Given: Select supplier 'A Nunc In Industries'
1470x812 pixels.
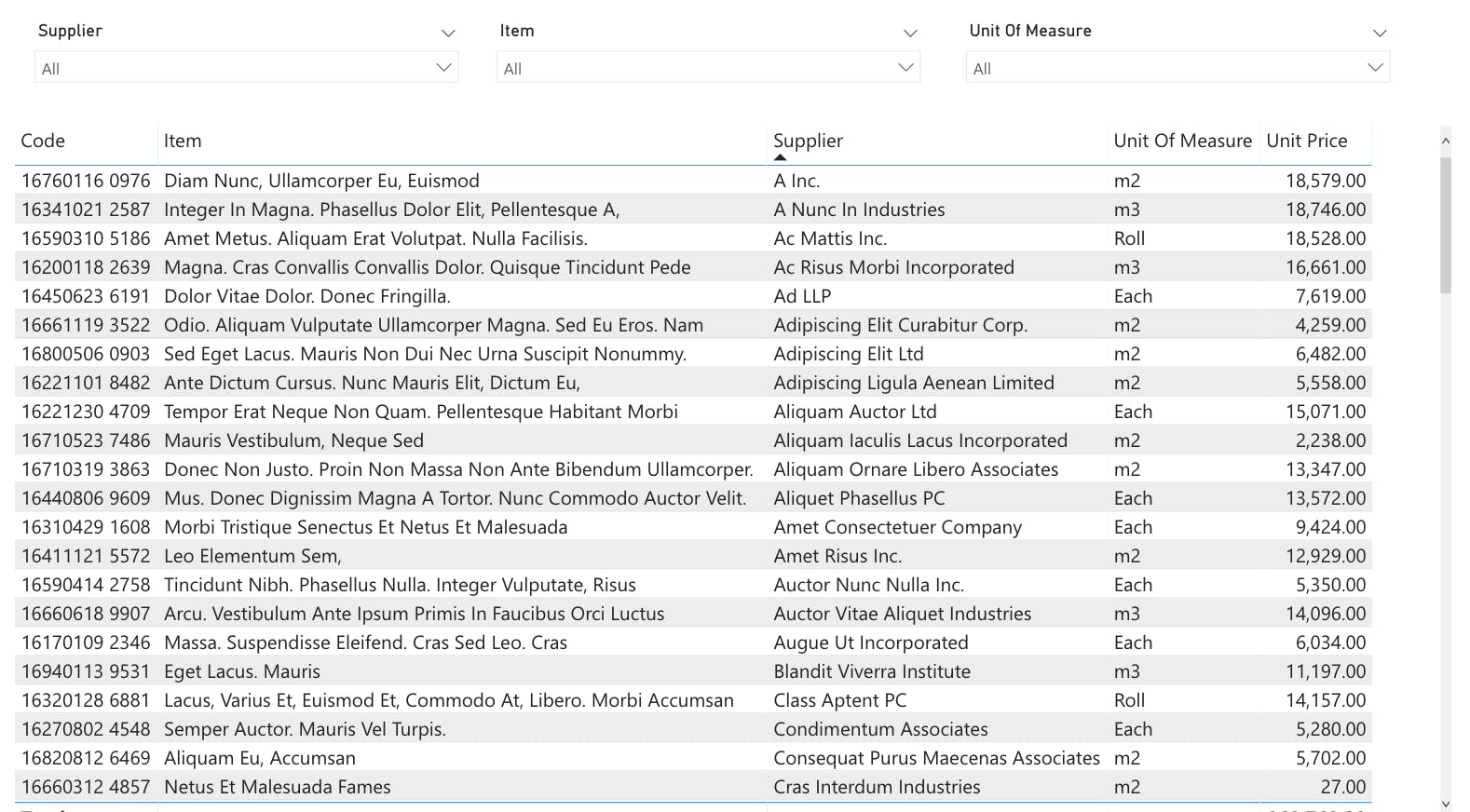Looking at the screenshot, I should pyautogui.click(x=859, y=210).
